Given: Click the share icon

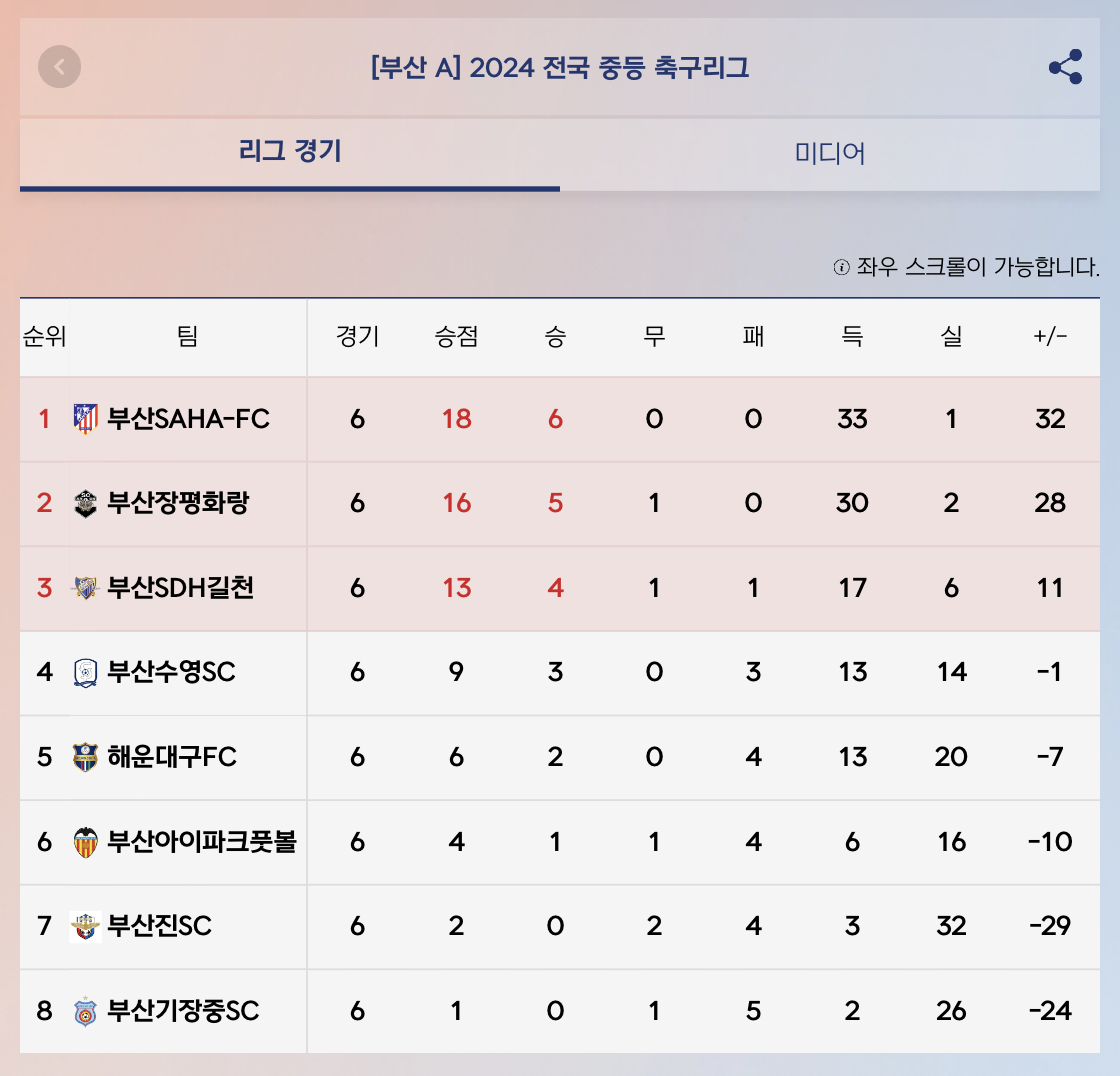Looking at the screenshot, I should pyautogui.click(x=1065, y=67).
